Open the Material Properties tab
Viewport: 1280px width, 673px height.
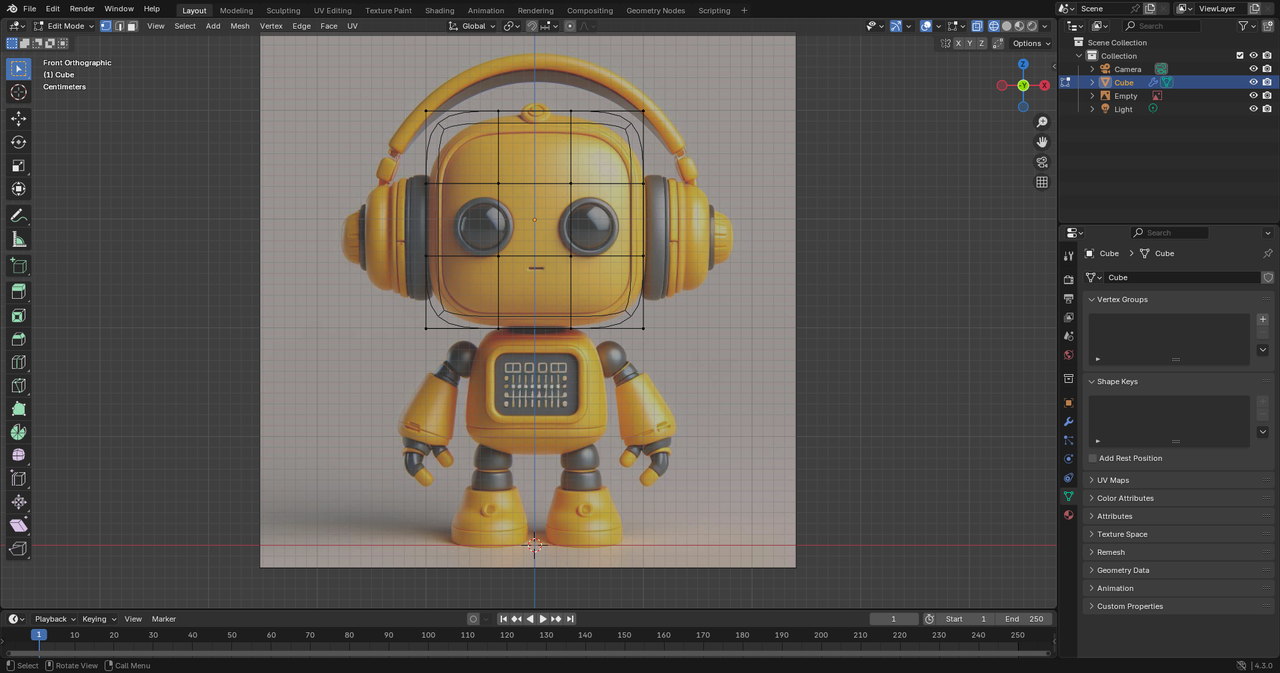click(x=1068, y=515)
